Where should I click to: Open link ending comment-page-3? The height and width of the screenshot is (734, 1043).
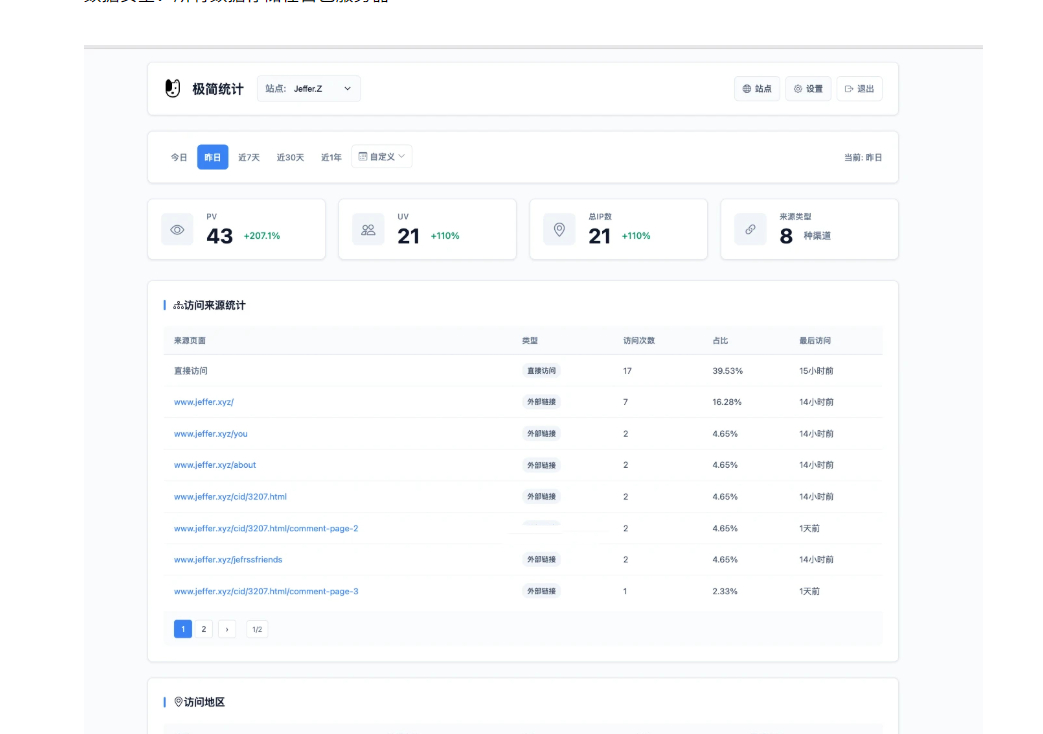pos(266,591)
